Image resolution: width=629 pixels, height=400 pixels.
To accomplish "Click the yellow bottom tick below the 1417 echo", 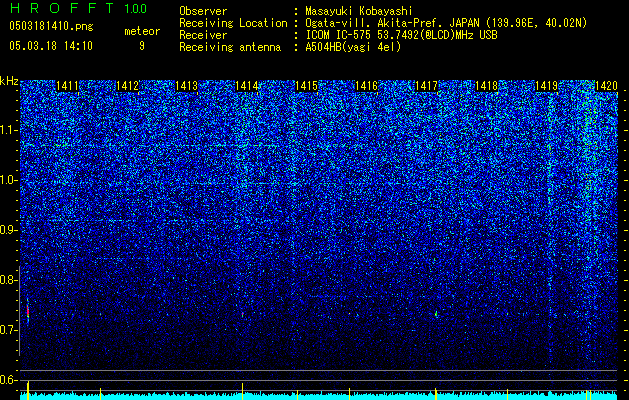I will click(436, 394).
